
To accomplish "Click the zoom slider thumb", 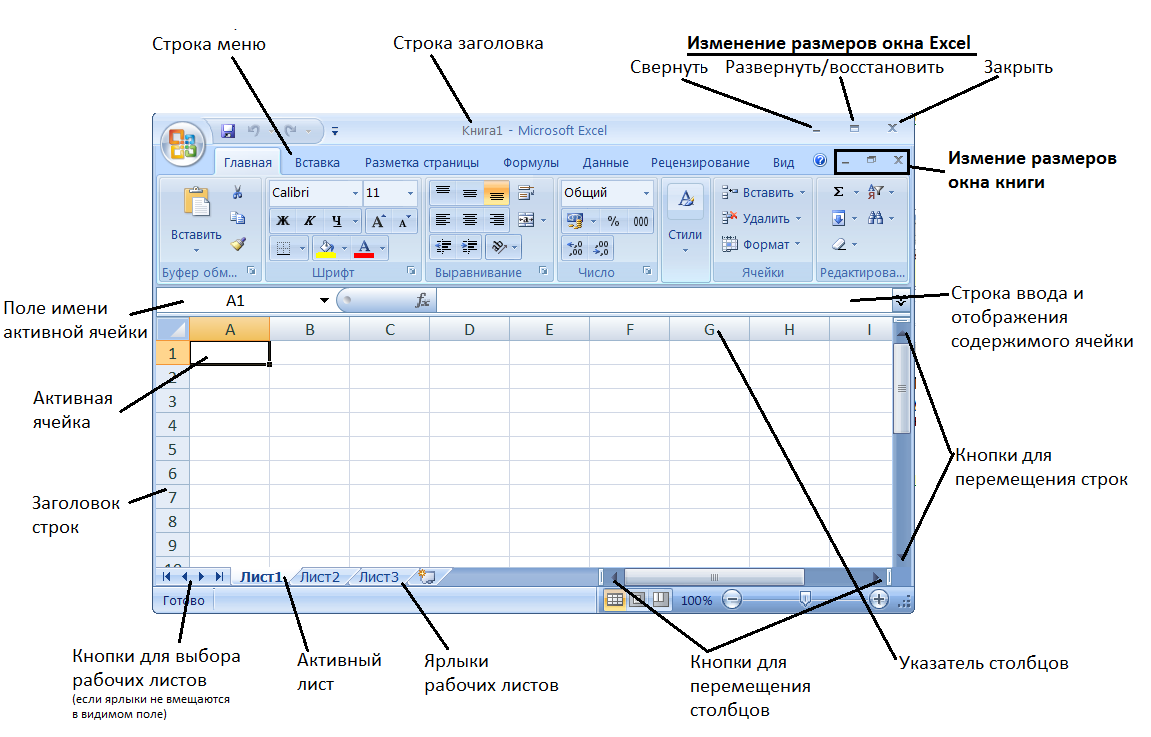I will [805, 600].
